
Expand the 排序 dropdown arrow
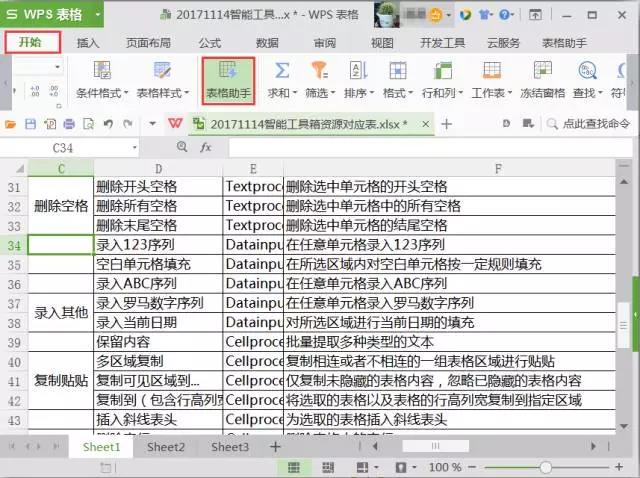(371, 93)
